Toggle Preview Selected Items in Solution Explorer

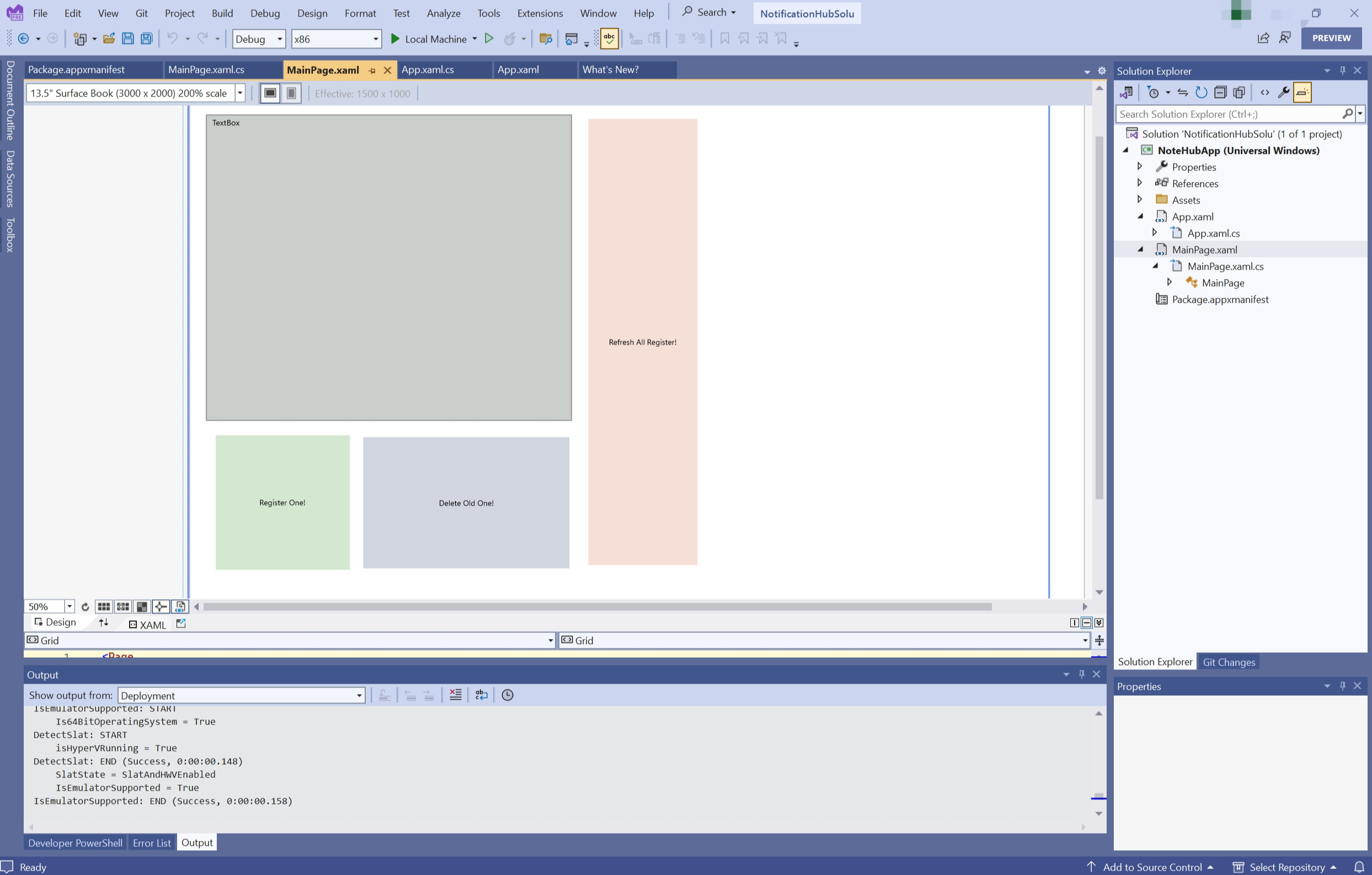click(1302, 92)
